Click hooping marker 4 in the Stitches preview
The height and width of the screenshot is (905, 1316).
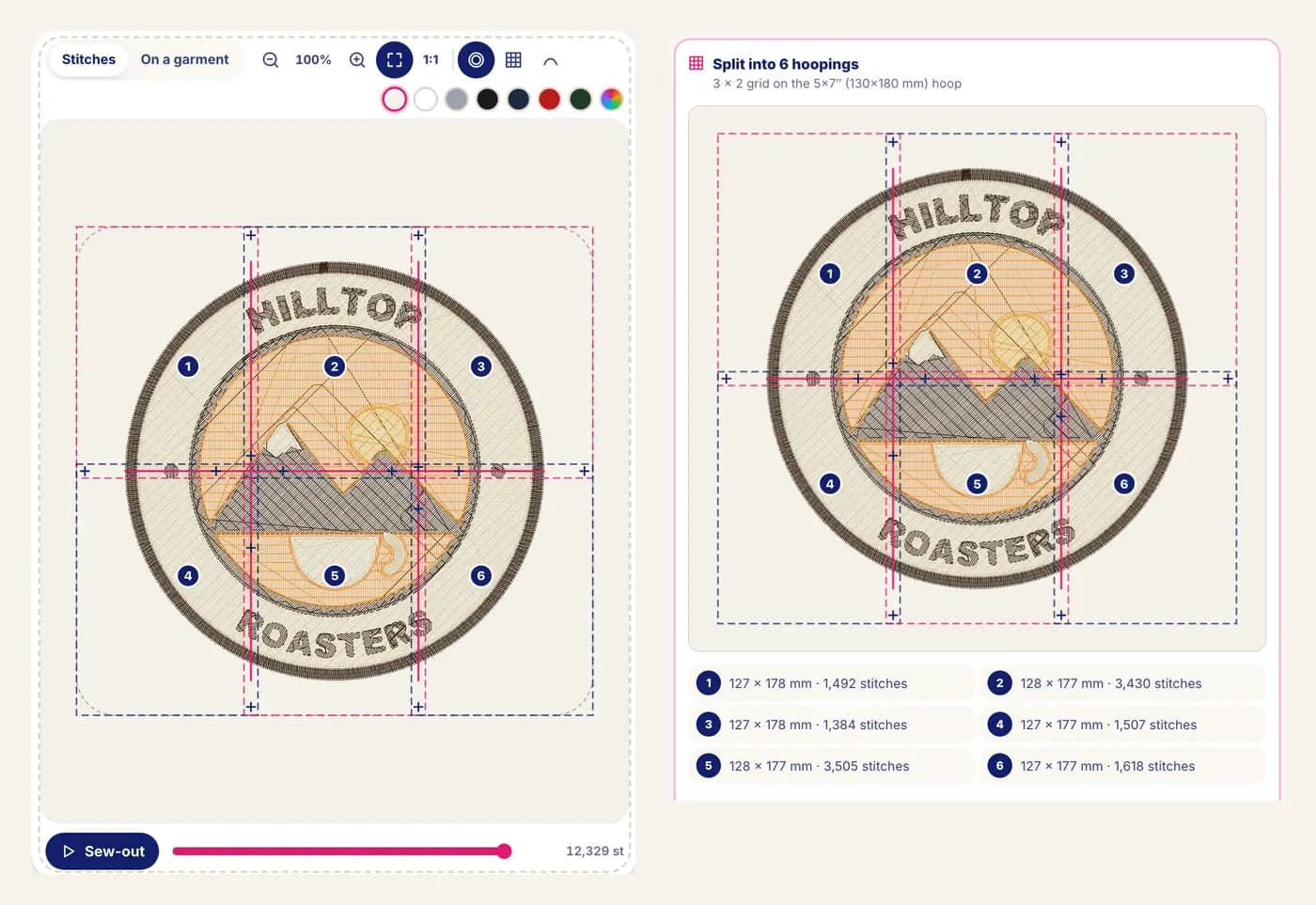point(188,575)
